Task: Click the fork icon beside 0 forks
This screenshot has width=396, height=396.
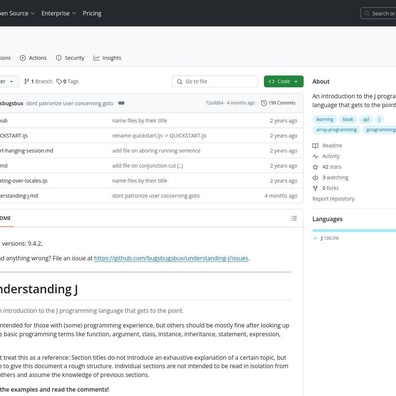Action: pyautogui.click(x=315, y=188)
